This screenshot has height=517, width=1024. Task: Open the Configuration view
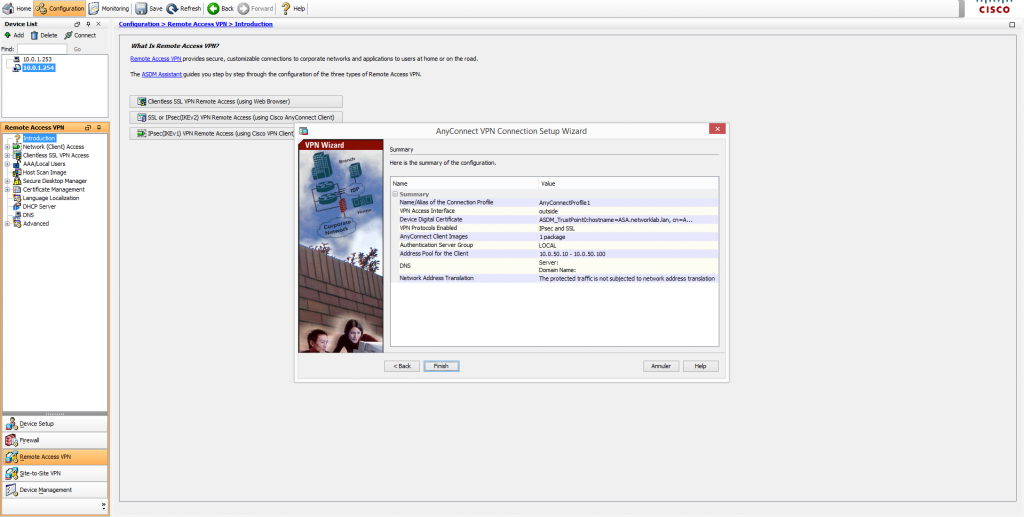click(60, 8)
